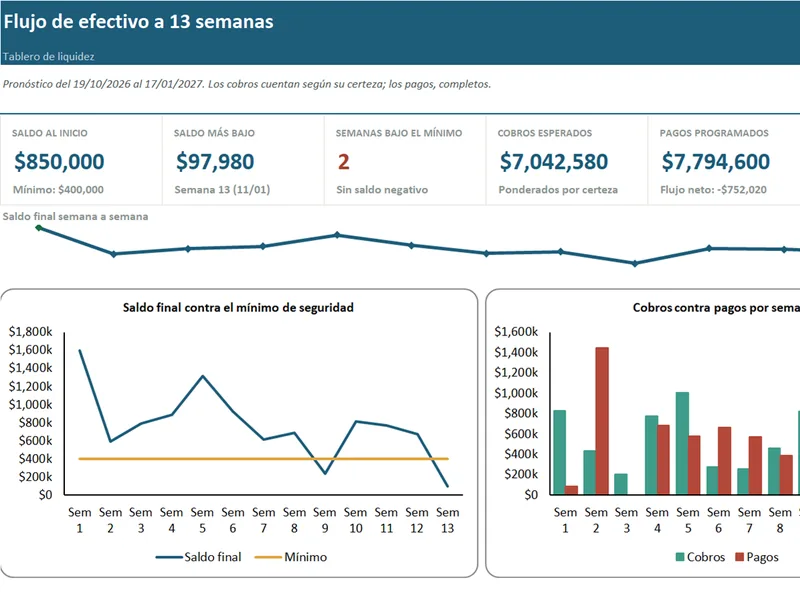
Task: Click the 'Mínimo: $400,000' note
Action: (58, 190)
